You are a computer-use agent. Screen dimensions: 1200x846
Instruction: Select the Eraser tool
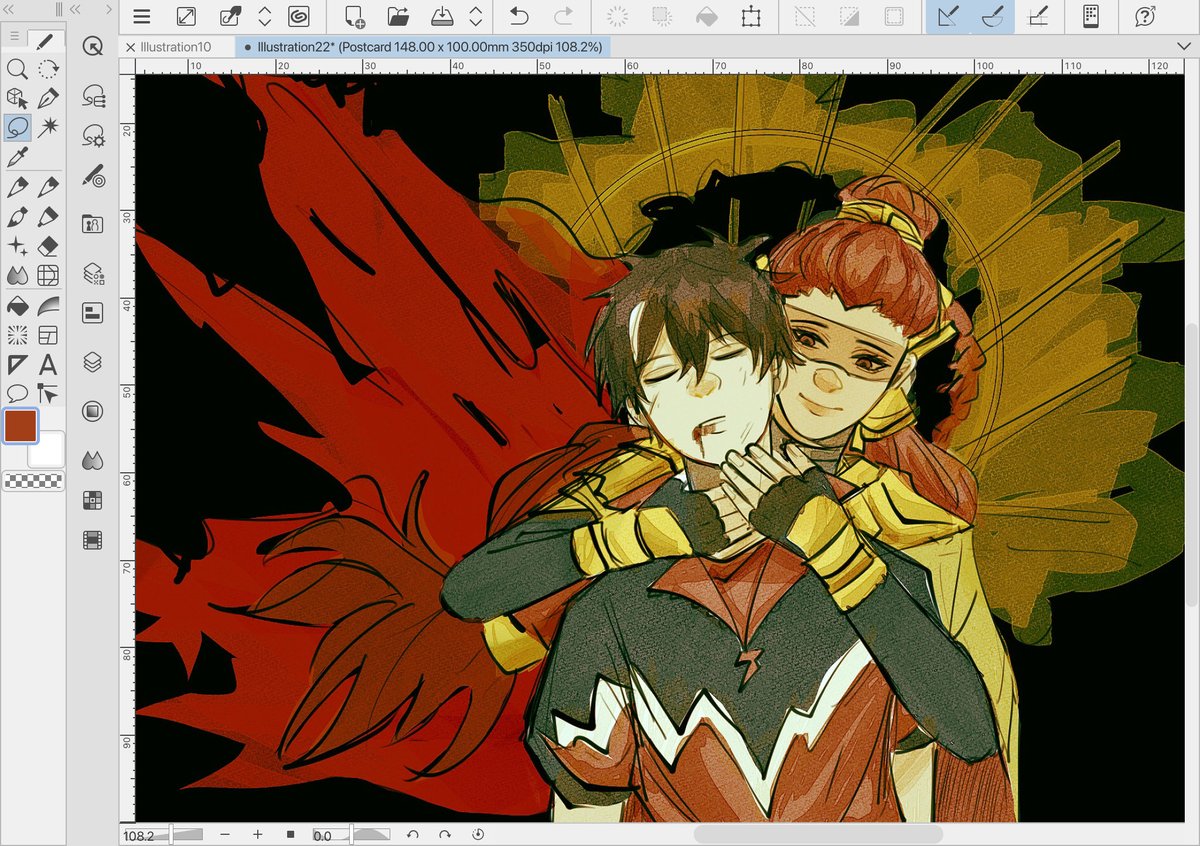click(x=47, y=246)
